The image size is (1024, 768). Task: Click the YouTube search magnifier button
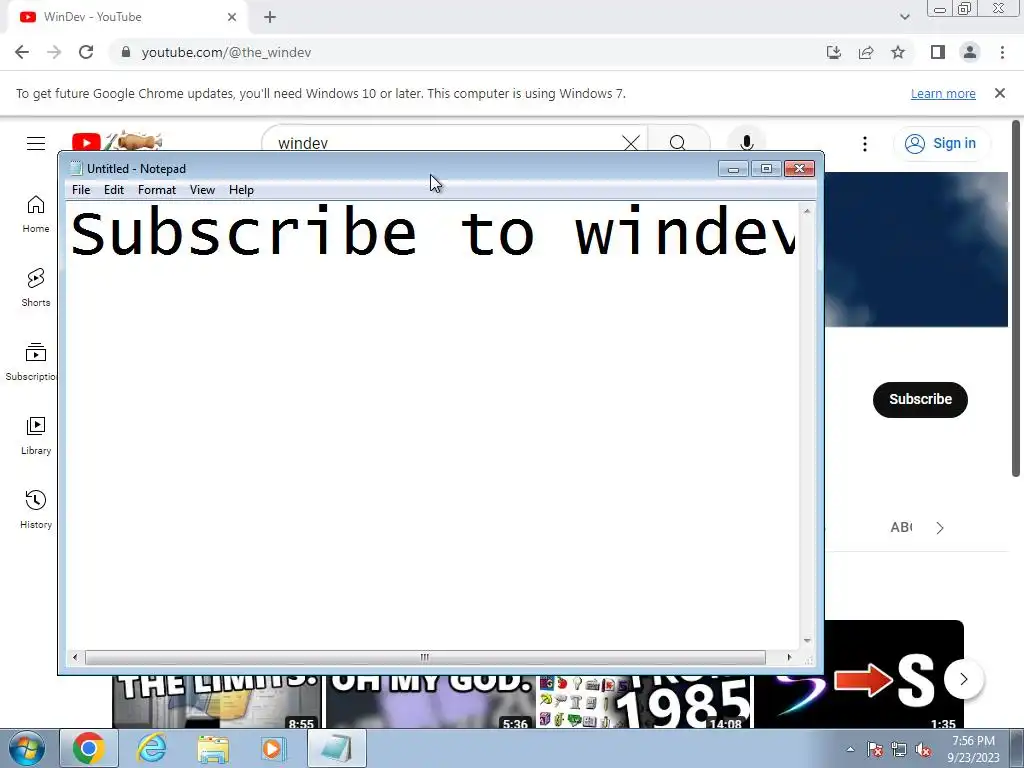coord(678,142)
